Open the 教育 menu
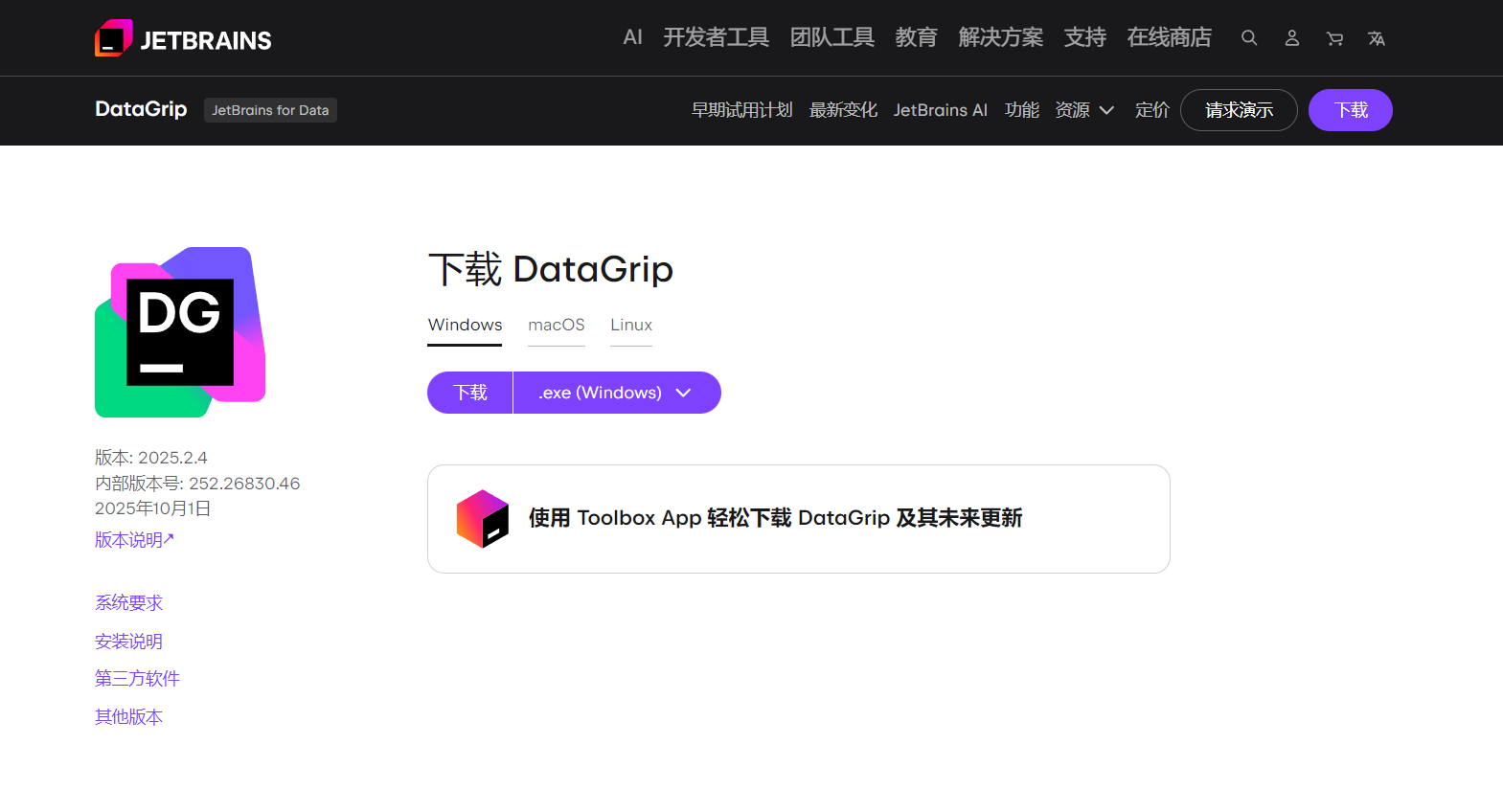 point(916,37)
